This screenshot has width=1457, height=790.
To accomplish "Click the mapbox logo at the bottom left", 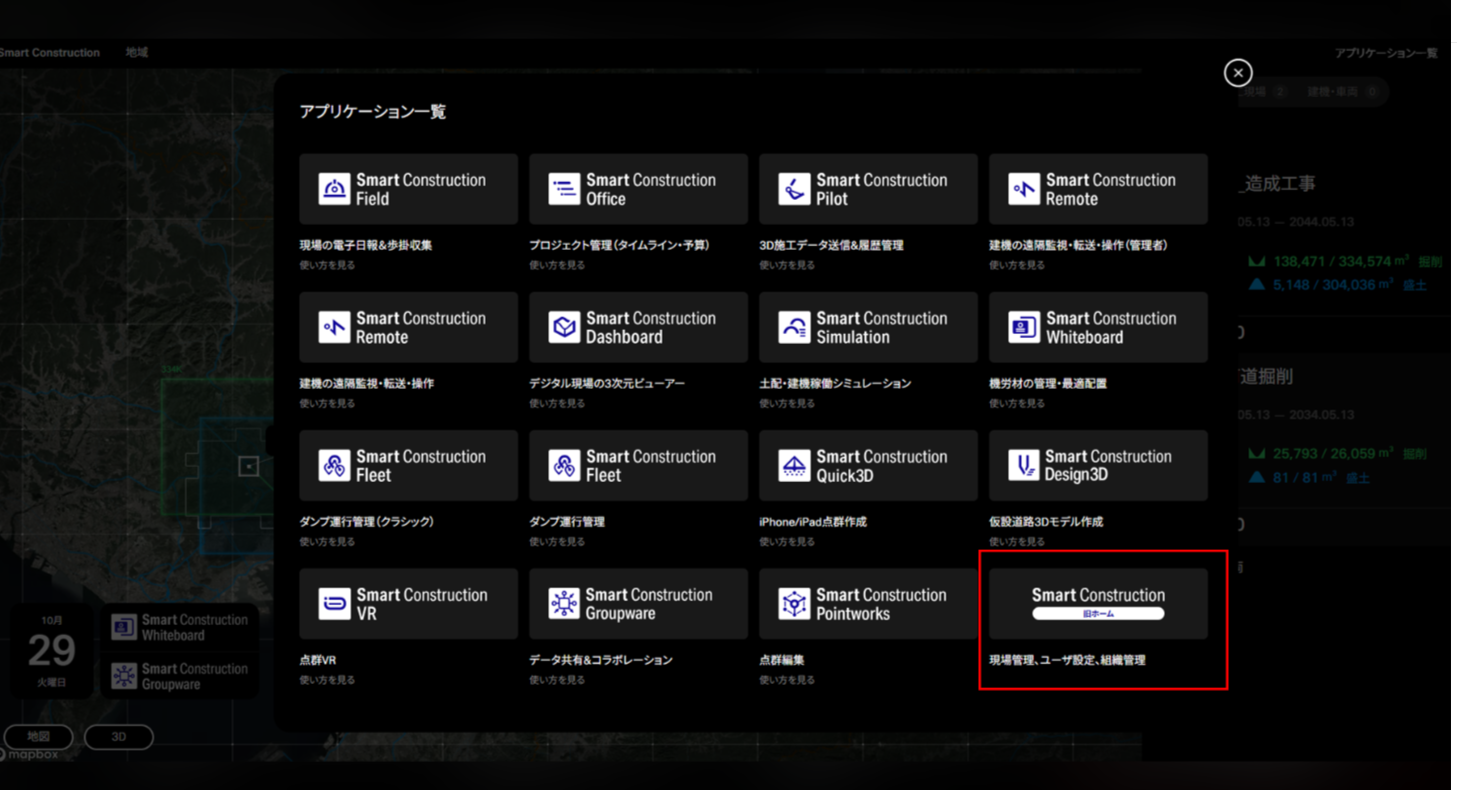I will (x=30, y=755).
